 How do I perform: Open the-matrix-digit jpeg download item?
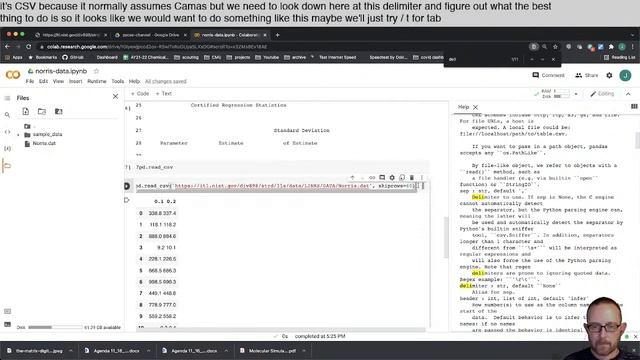pyautogui.click(x=39, y=351)
